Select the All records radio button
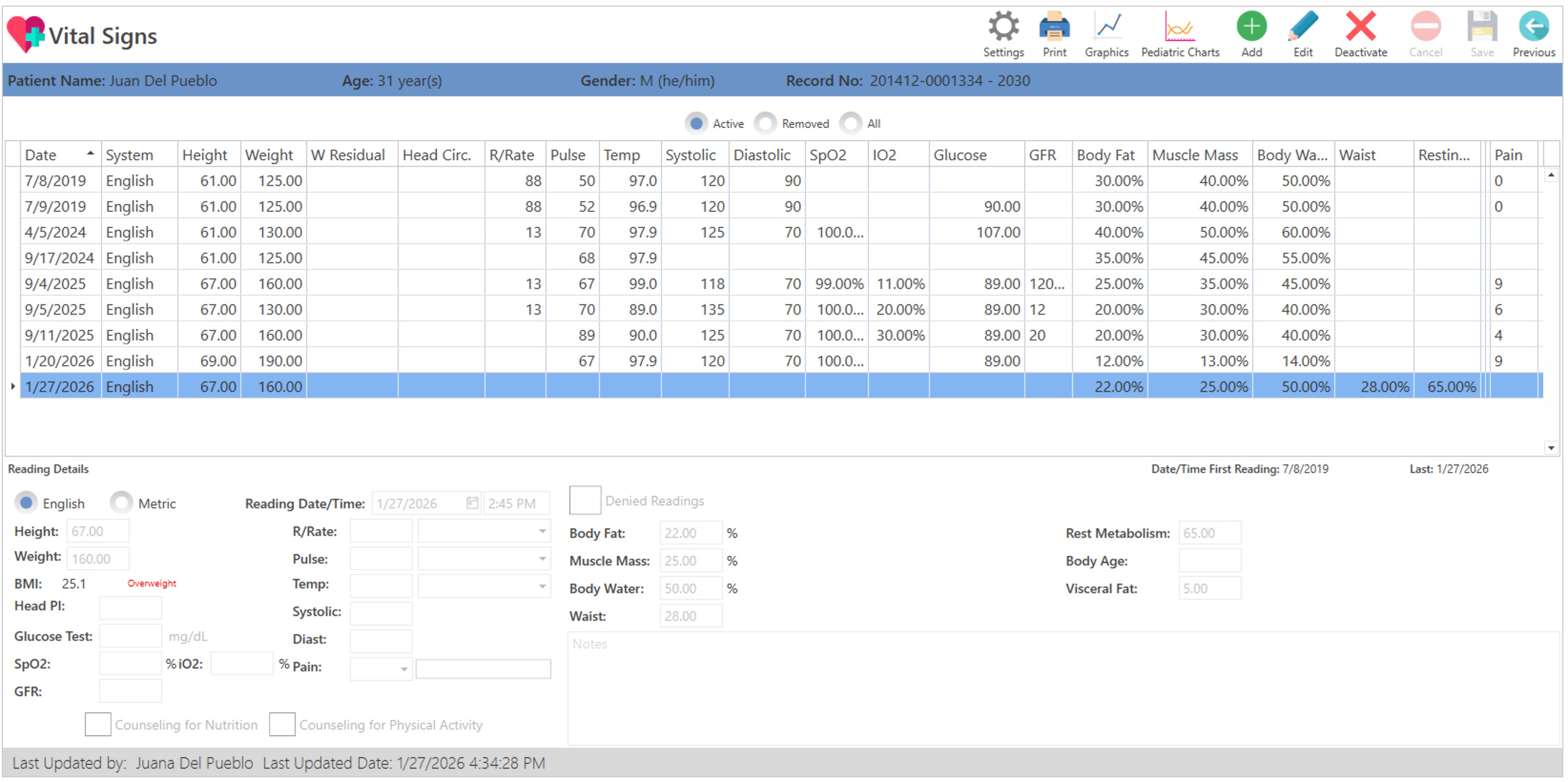Image resolution: width=1568 pixels, height=782 pixels. click(x=851, y=123)
